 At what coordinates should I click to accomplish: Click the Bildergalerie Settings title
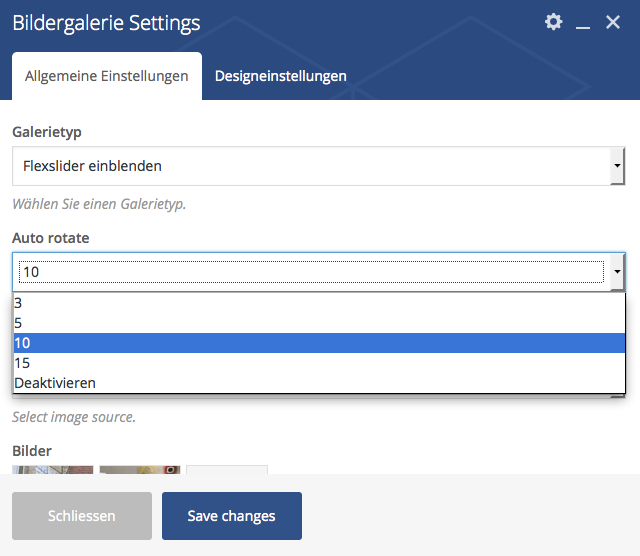(x=106, y=23)
